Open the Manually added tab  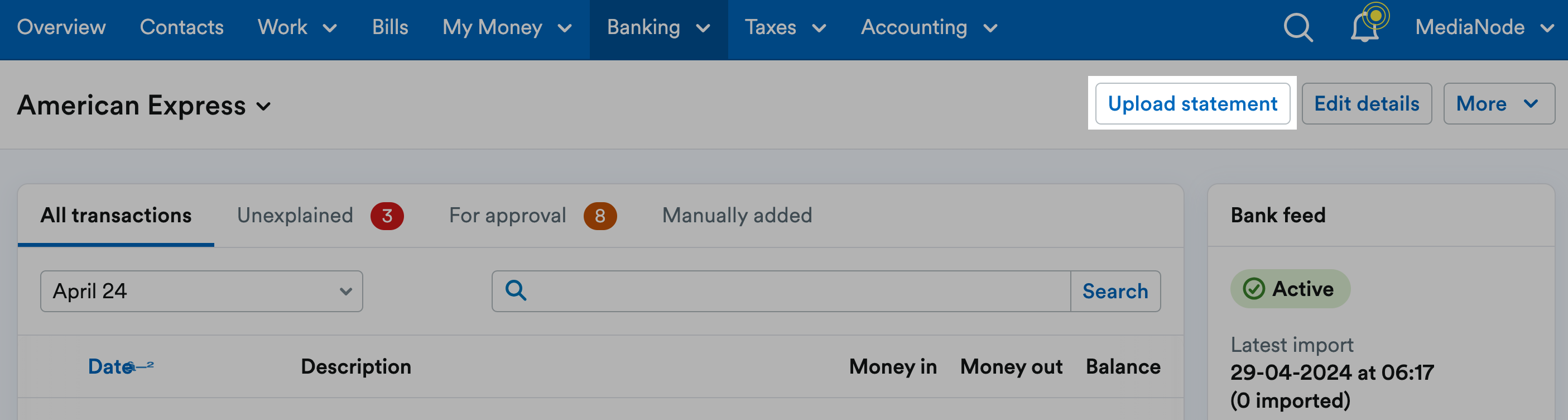coord(737,215)
